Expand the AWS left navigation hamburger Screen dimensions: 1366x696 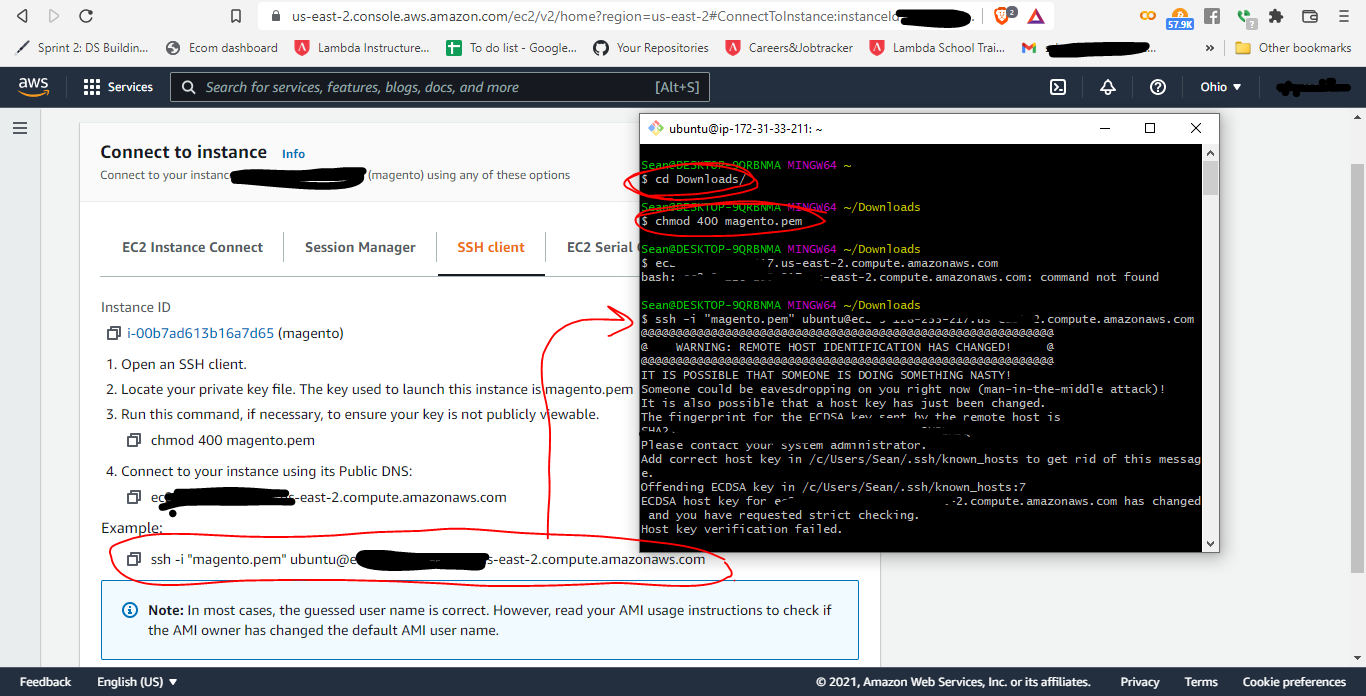tap(20, 128)
